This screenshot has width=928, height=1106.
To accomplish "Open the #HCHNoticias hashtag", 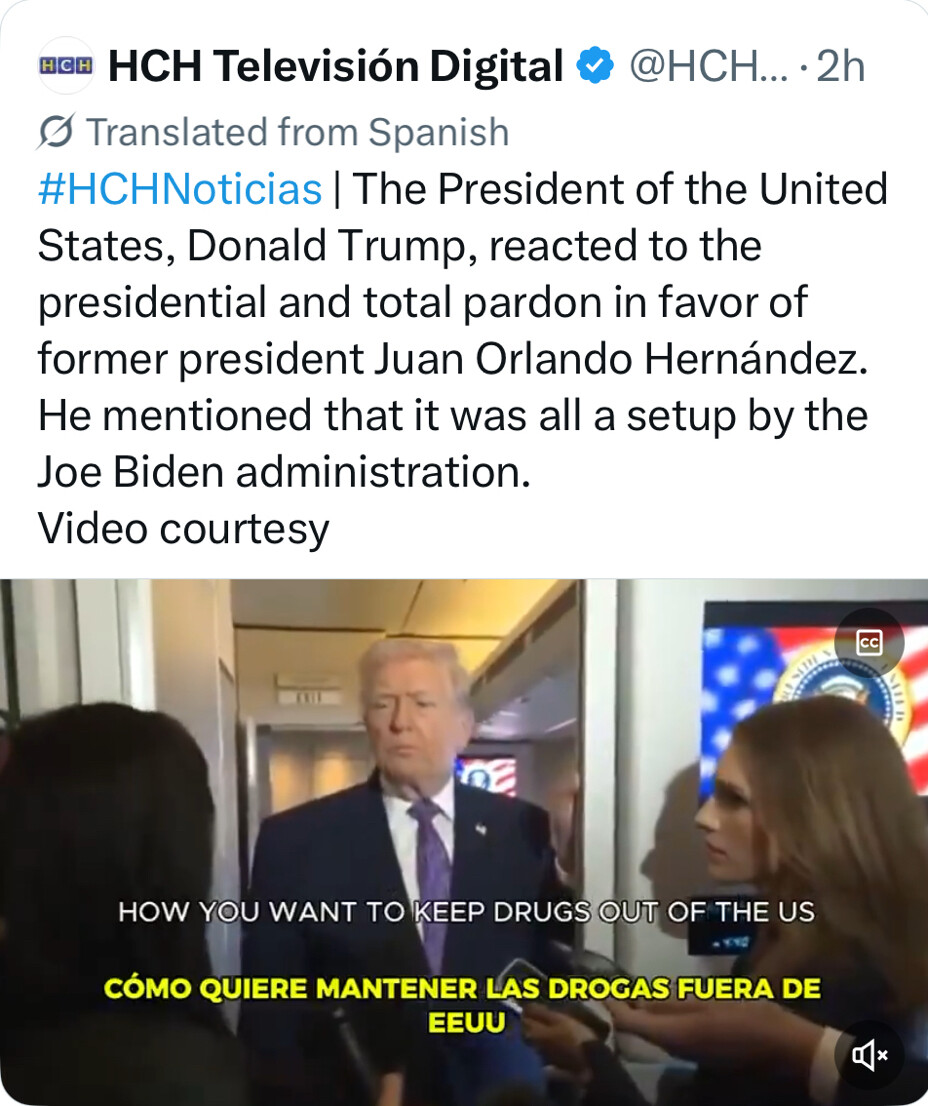I will click(x=180, y=189).
